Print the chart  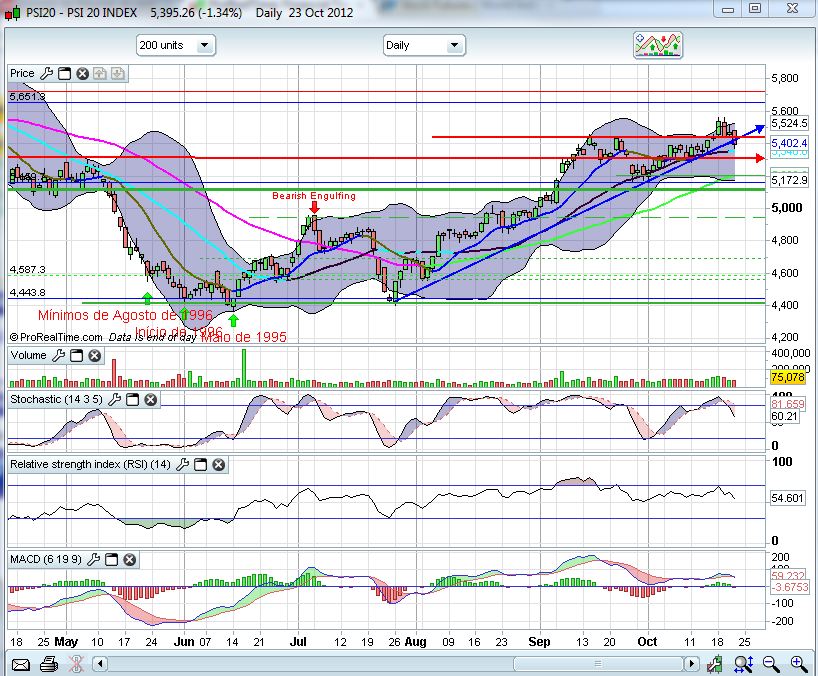tap(49, 664)
